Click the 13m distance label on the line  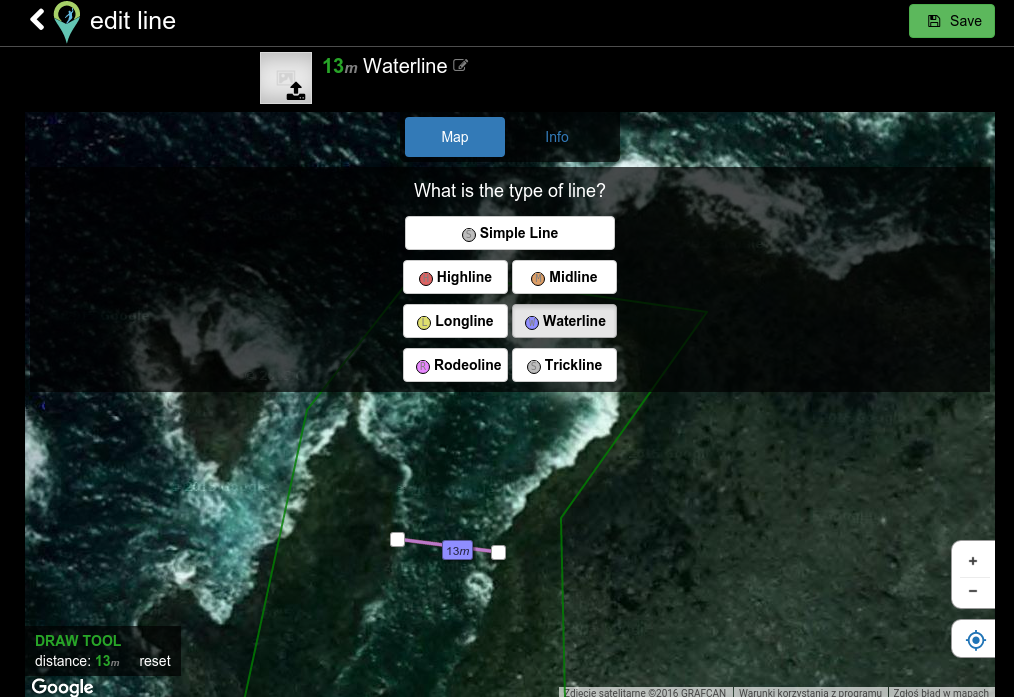458,550
